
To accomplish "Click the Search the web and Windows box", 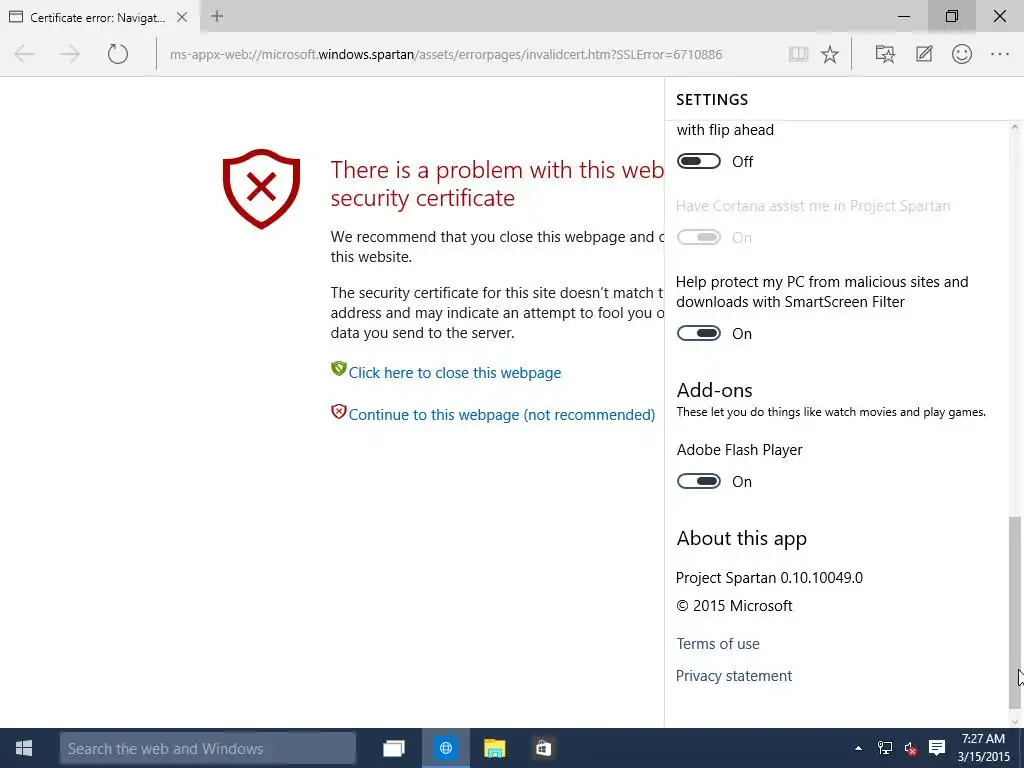I will coord(208,748).
